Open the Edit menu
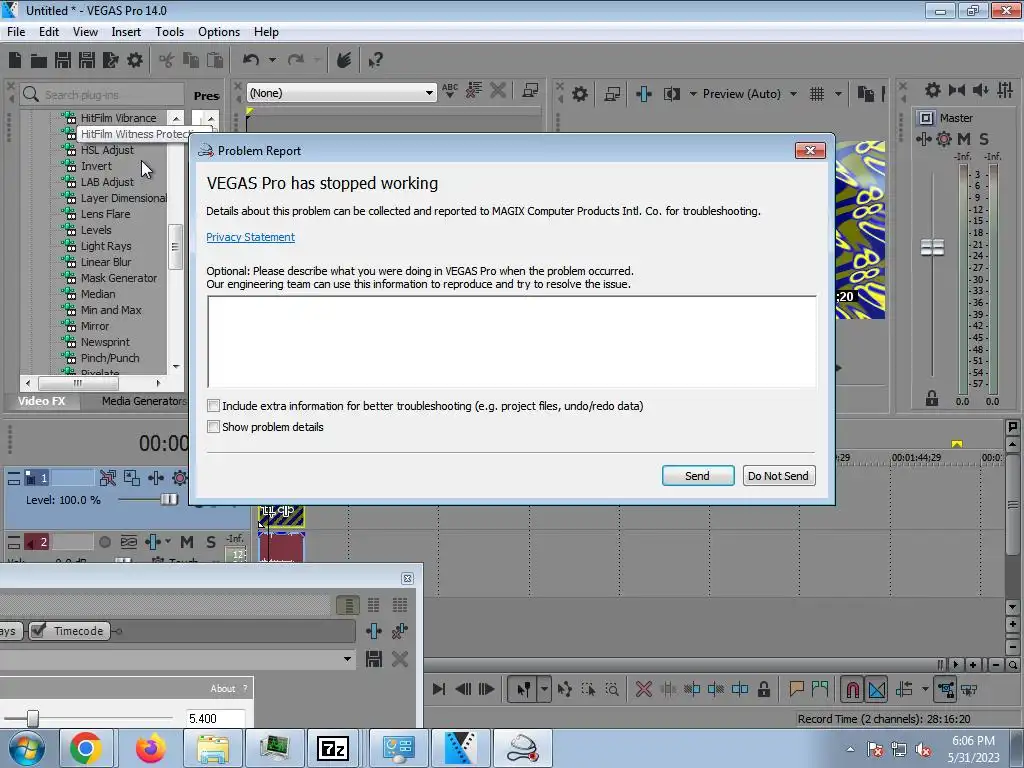 pos(49,32)
